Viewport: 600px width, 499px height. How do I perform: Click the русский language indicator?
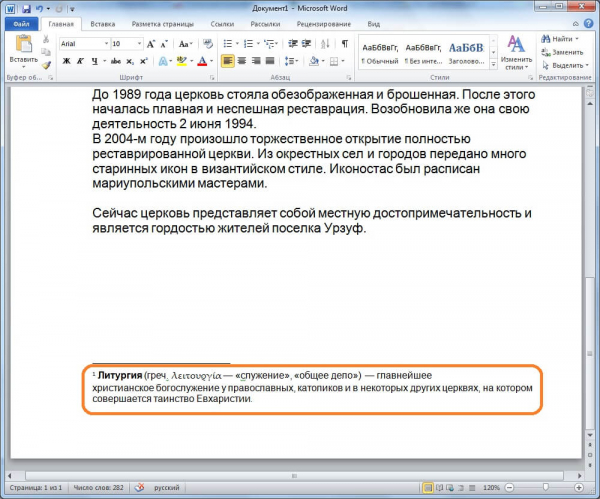click(x=166, y=488)
